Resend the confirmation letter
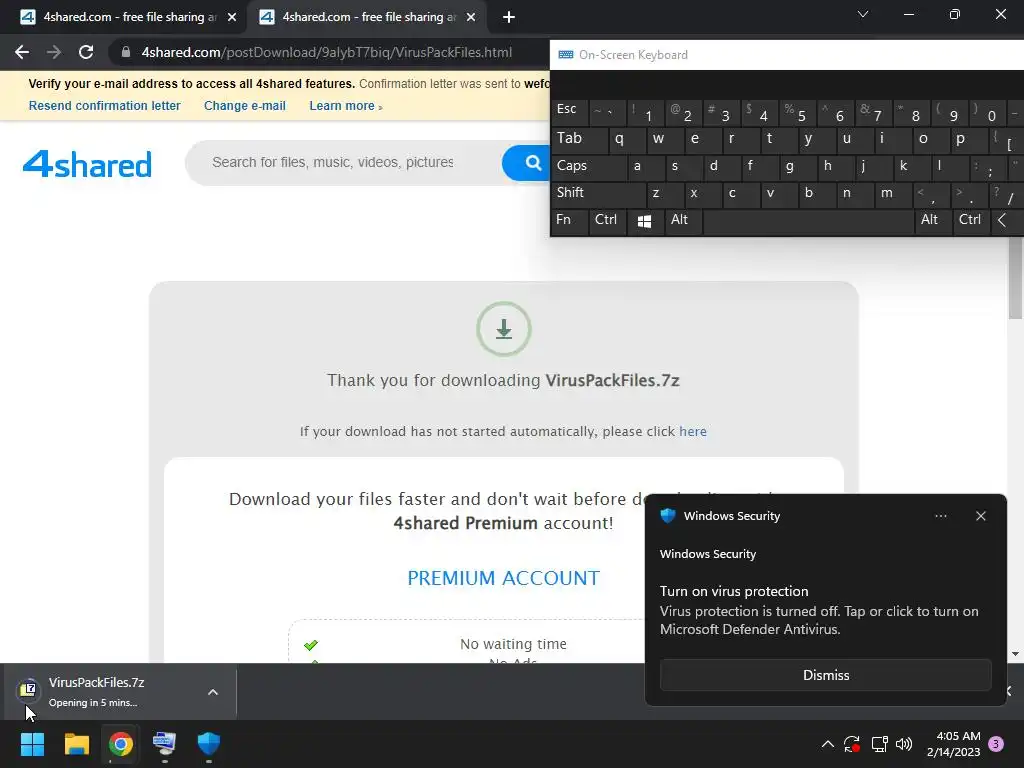Image resolution: width=1024 pixels, height=768 pixels. (x=104, y=106)
